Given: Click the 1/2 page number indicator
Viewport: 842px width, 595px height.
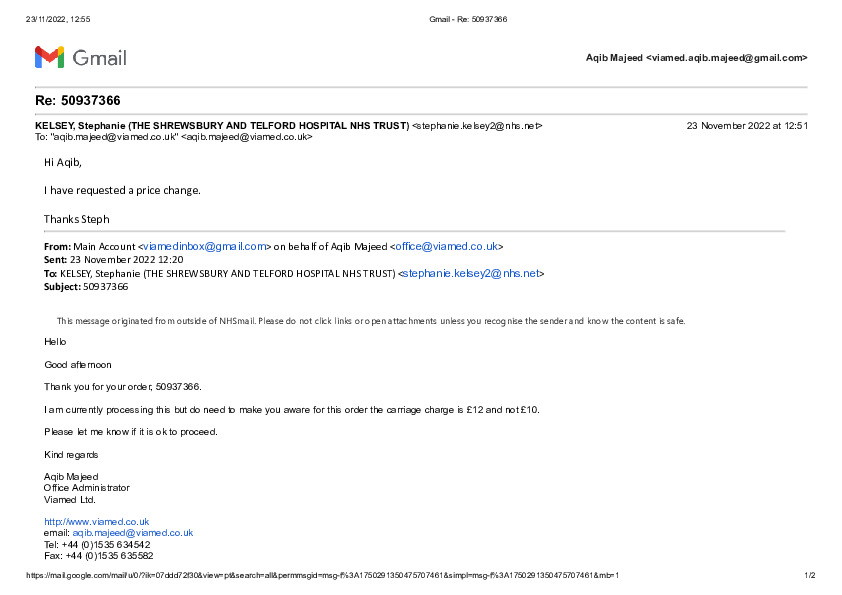Looking at the screenshot, I should (810, 575).
